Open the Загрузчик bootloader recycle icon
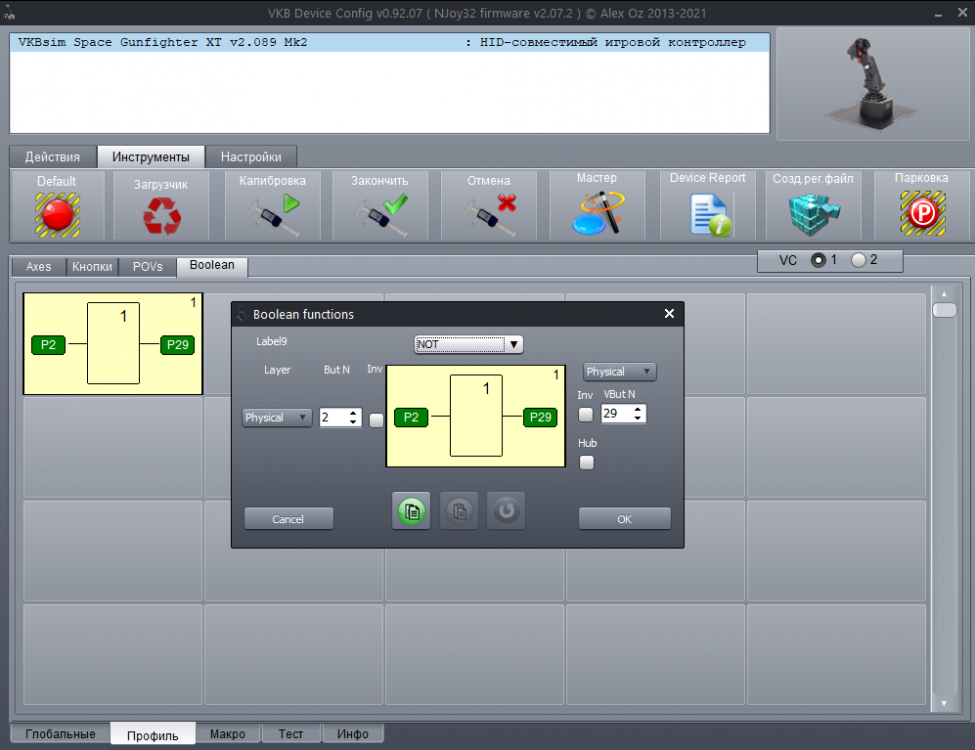The width and height of the screenshot is (975, 750). click(162, 216)
